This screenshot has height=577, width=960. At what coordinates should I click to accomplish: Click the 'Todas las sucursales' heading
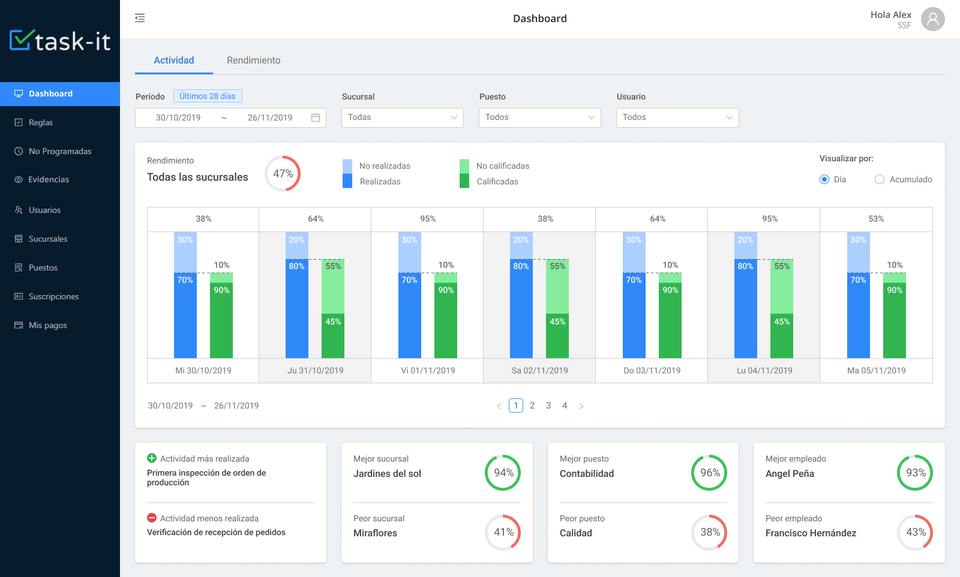coord(198,177)
